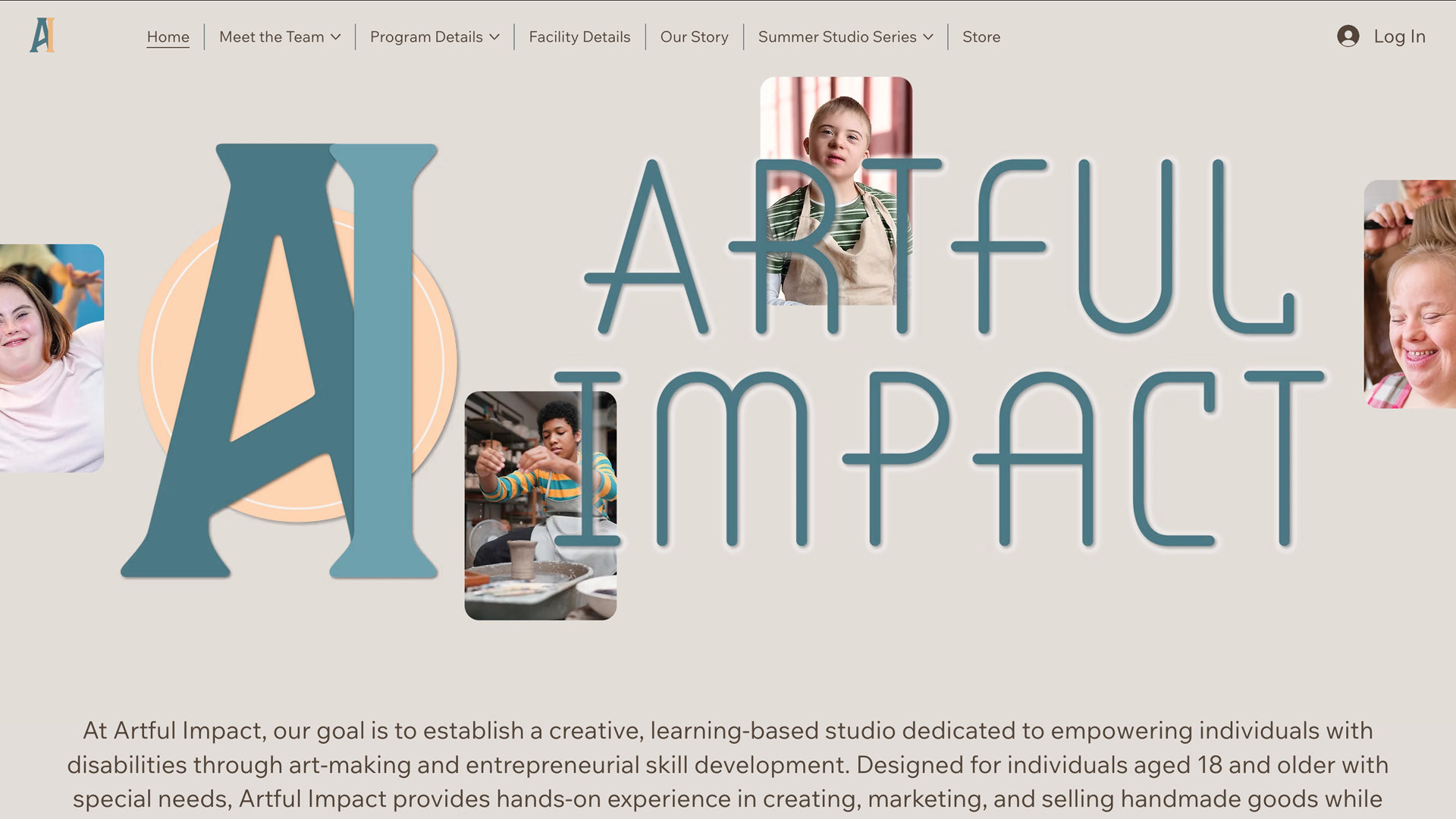Viewport: 1456px width, 819px height.
Task: Click the small AI logo in header
Action: 42,36
